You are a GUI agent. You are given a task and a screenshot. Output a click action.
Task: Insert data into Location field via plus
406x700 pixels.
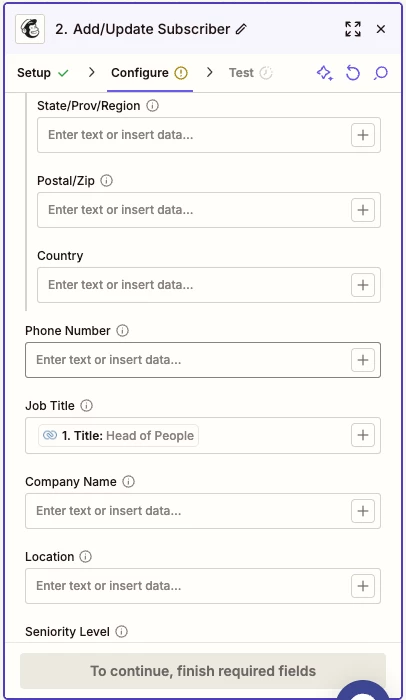(x=363, y=586)
